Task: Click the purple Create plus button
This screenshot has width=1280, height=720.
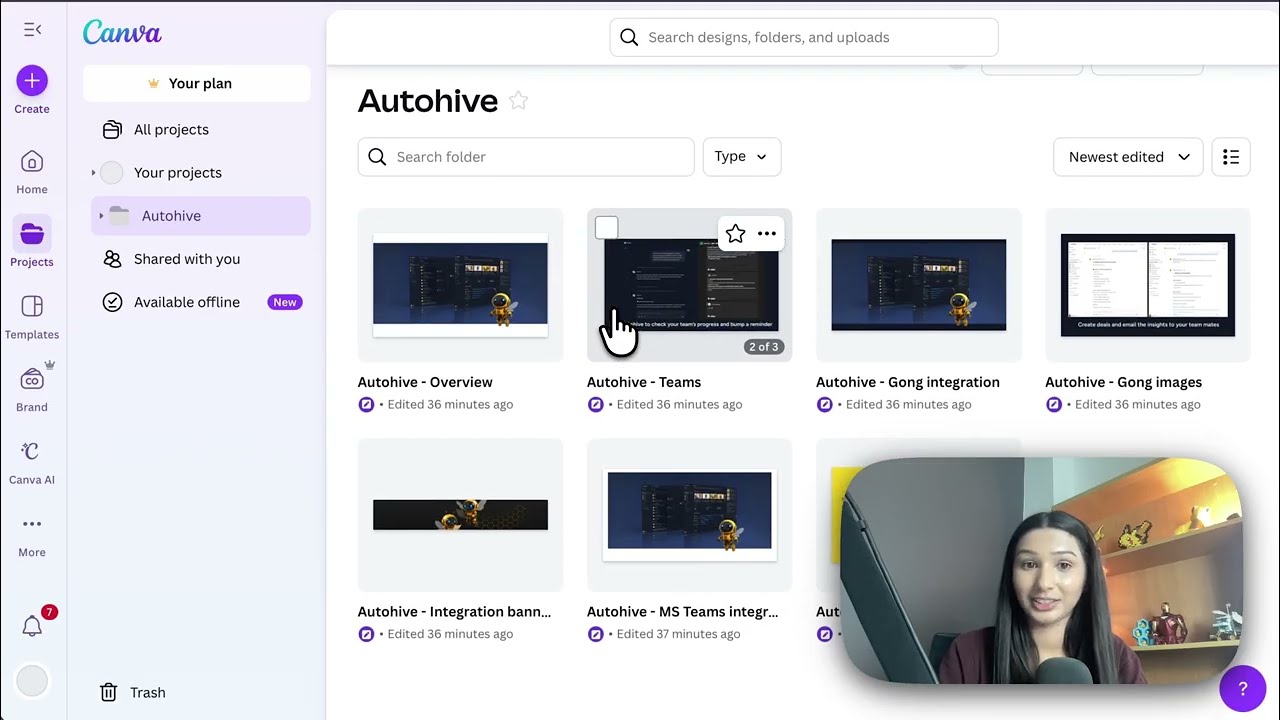Action: click(x=32, y=81)
